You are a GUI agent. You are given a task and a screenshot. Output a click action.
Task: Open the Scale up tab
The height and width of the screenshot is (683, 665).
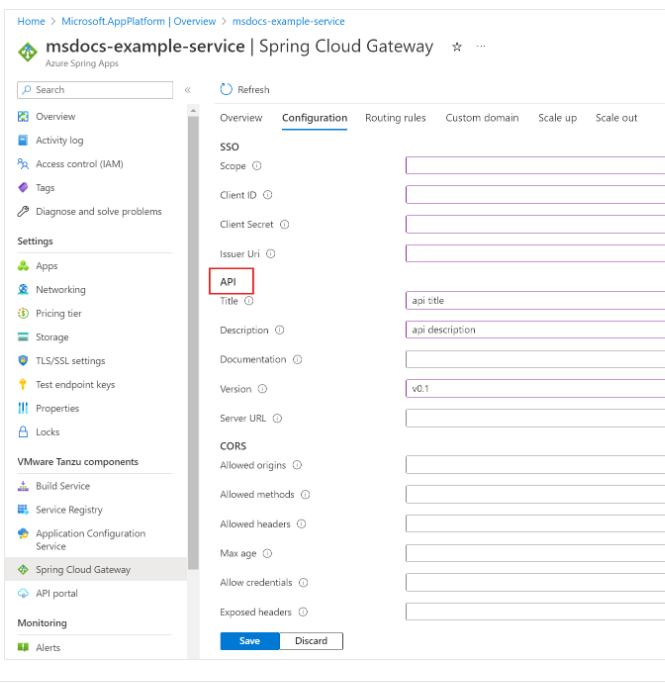point(557,118)
